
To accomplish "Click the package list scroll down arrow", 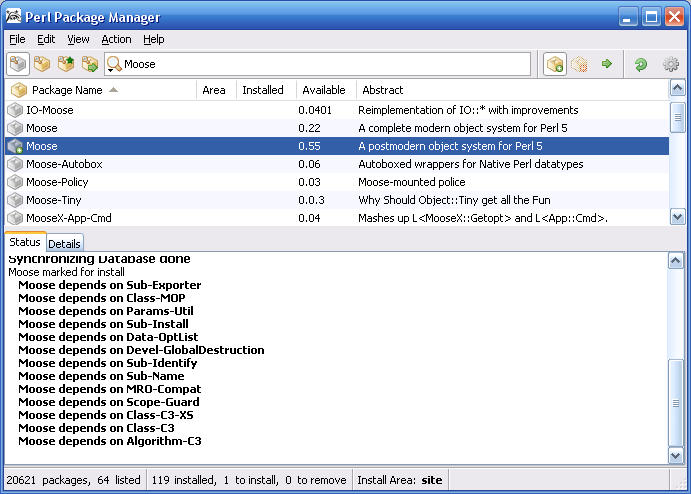I will point(677,217).
